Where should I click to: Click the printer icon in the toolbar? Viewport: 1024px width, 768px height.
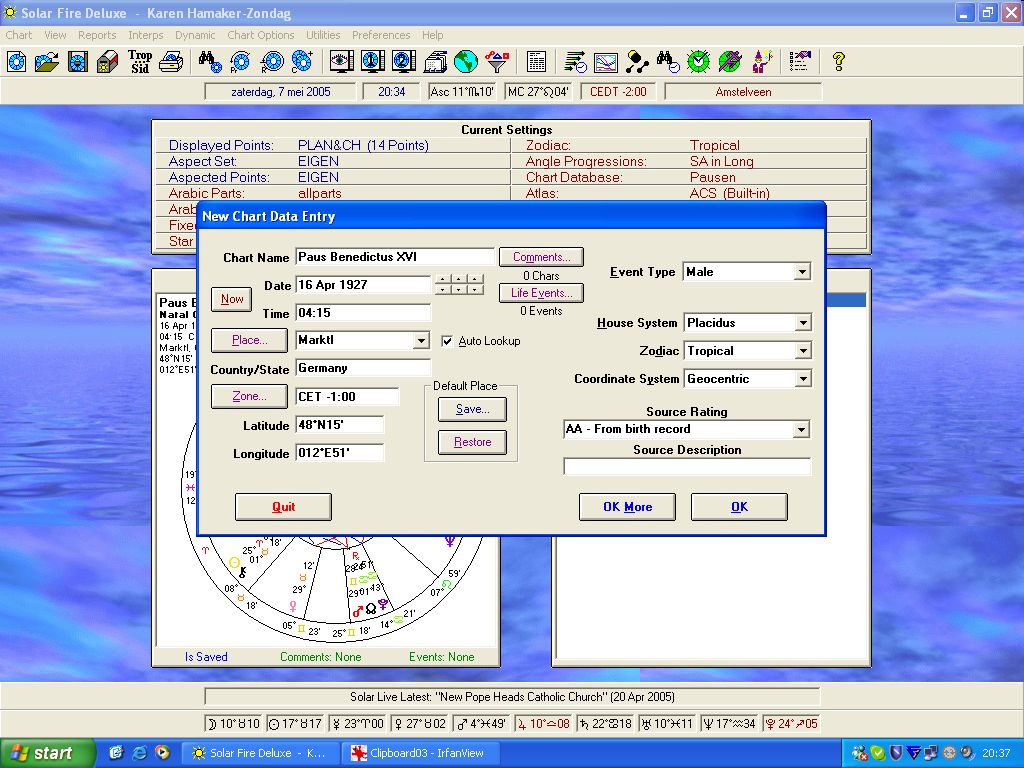171,62
